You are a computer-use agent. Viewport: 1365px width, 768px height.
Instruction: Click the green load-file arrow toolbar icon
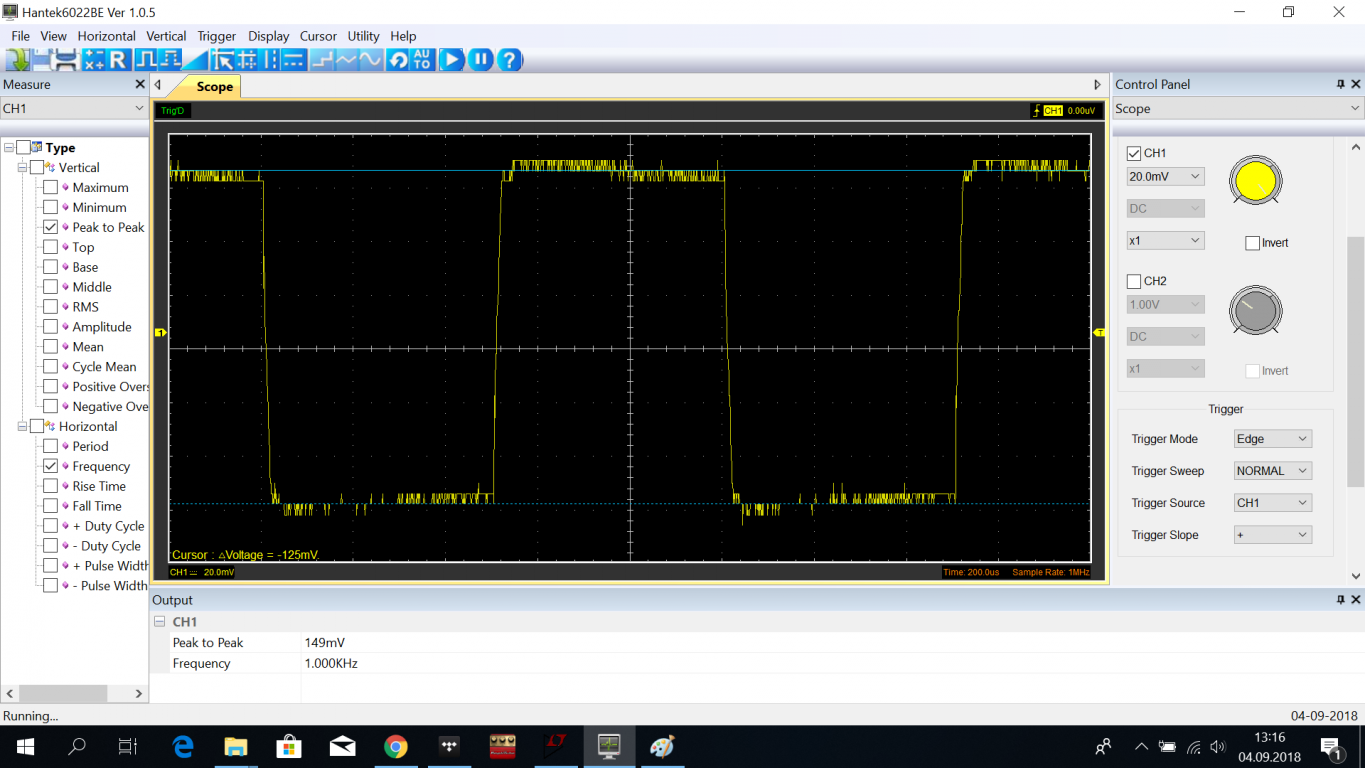tap(17, 60)
